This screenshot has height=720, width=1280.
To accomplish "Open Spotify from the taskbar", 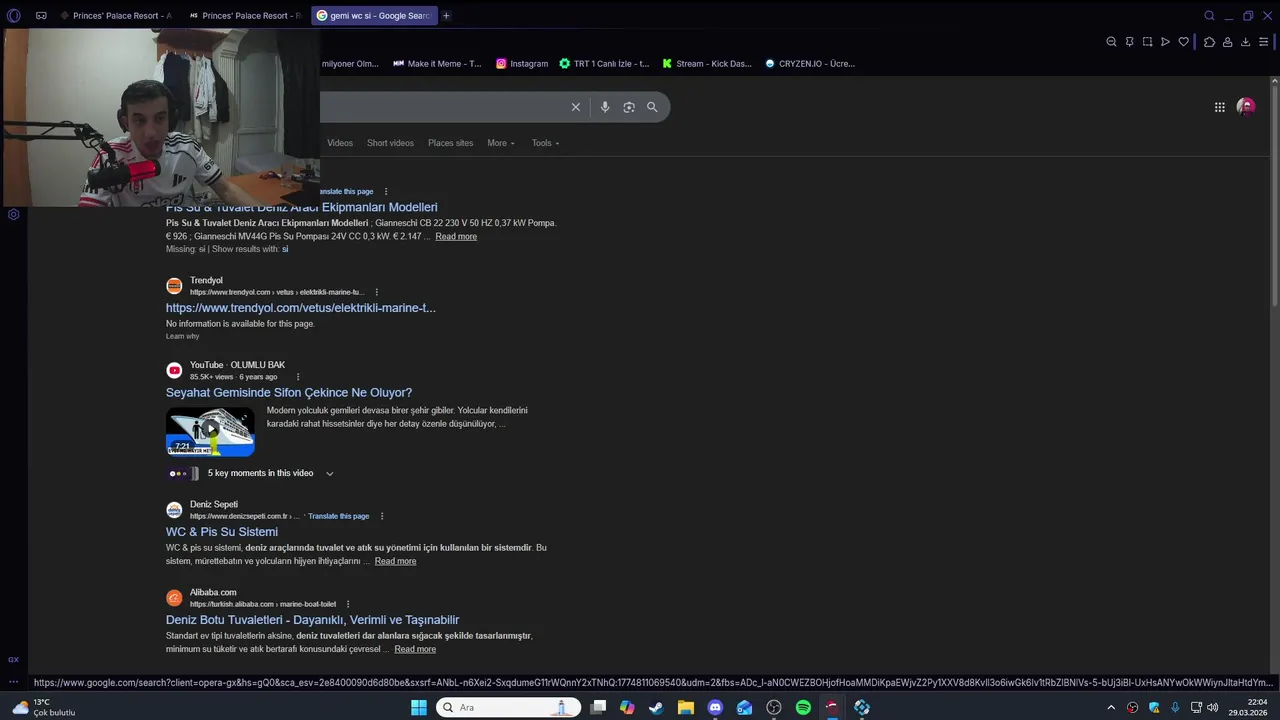I will tap(803, 707).
